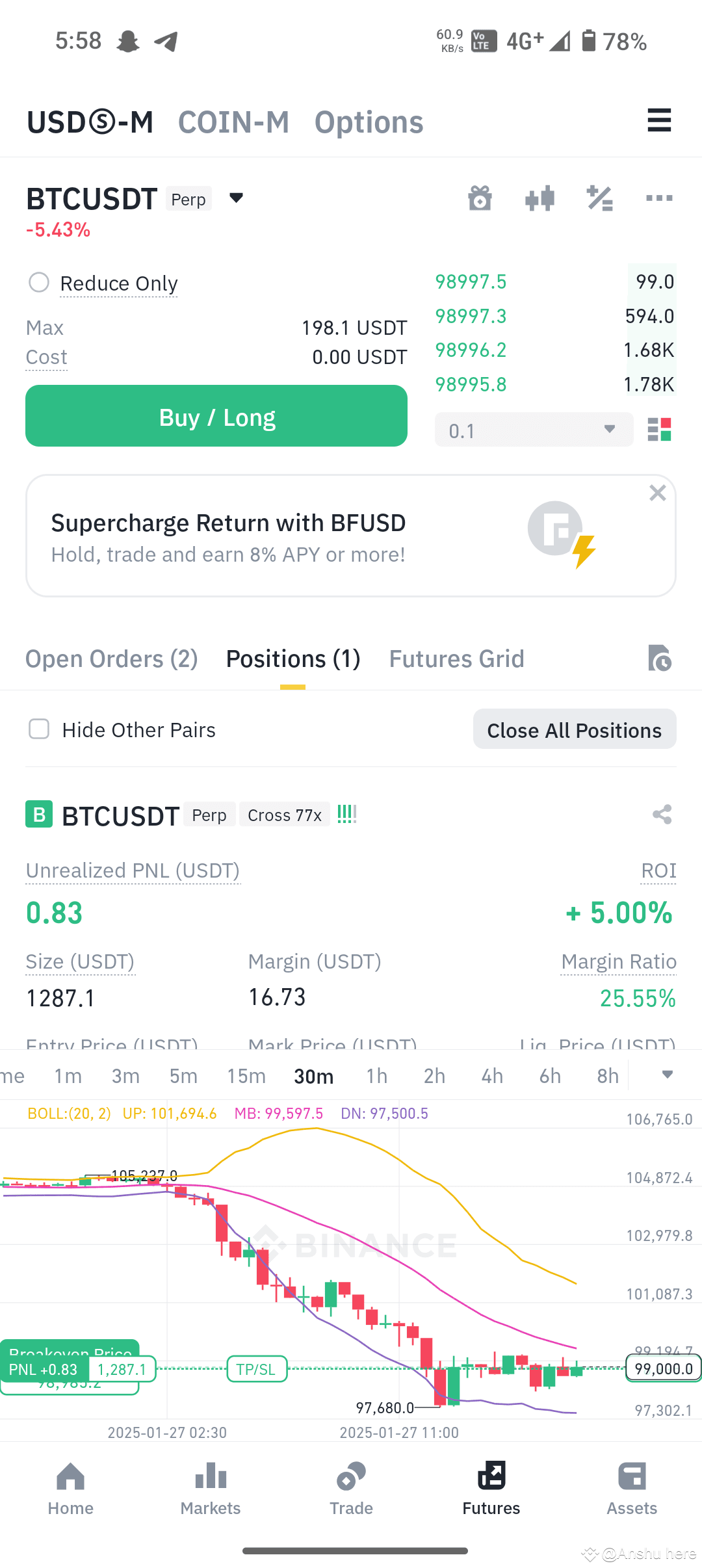Tap the TP/SL marker on chart
702x1568 pixels.
click(x=257, y=1369)
